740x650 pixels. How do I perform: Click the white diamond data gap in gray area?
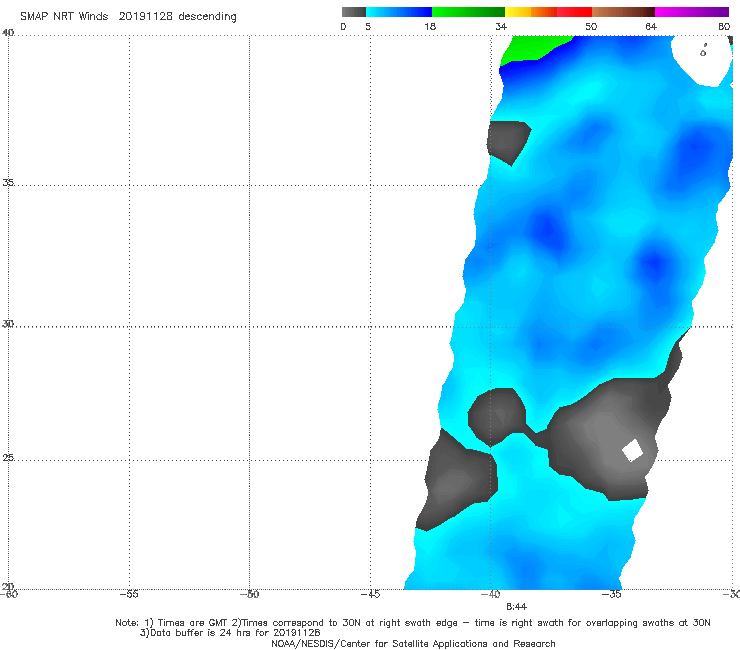pos(632,450)
